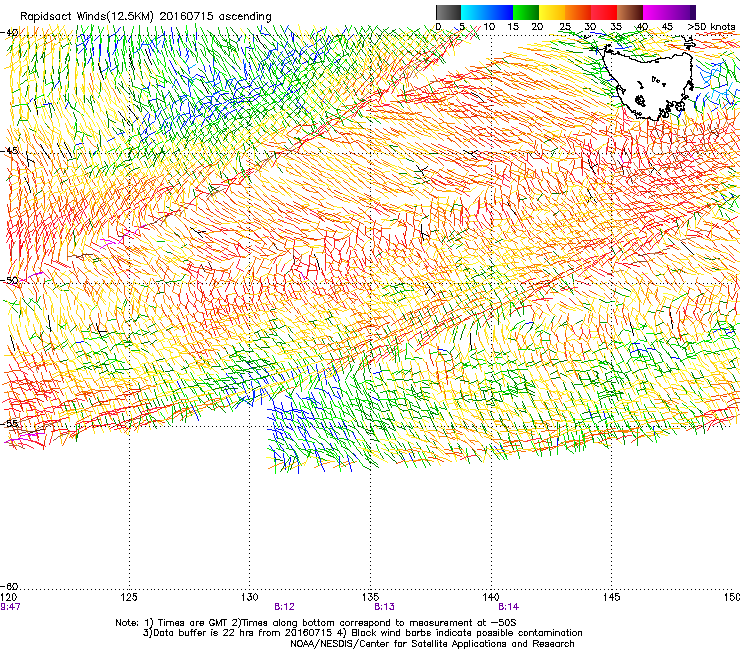Click the latitude label '-55'
Viewport: 740px width, 650px height.
coord(10,423)
